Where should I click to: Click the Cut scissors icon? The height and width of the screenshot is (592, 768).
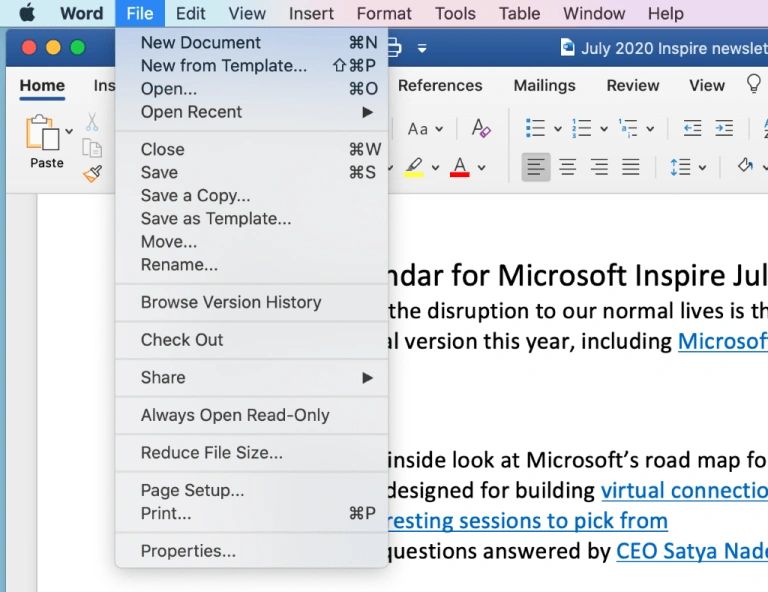(x=92, y=122)
